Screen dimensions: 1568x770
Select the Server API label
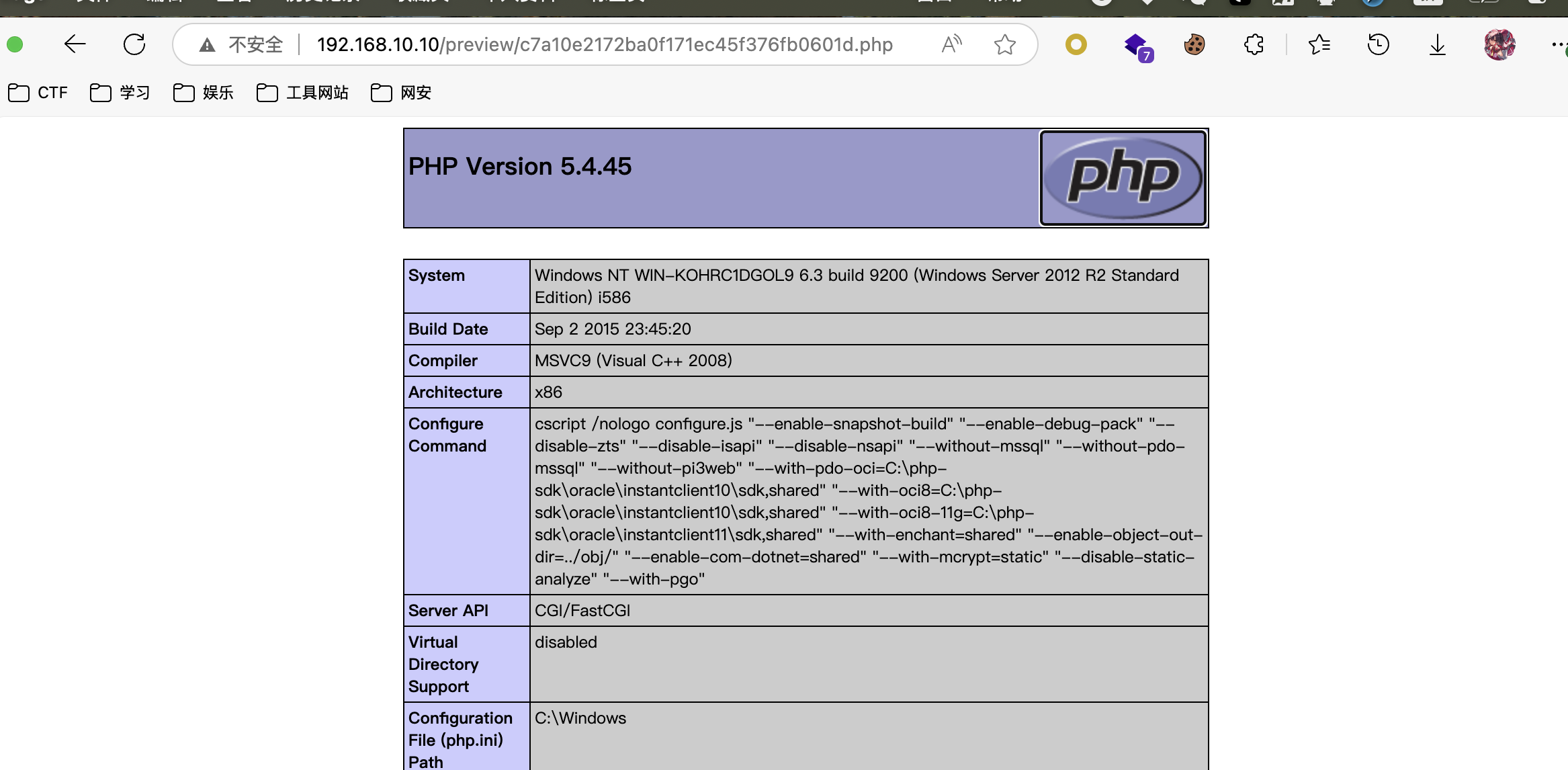click(448, 611)
